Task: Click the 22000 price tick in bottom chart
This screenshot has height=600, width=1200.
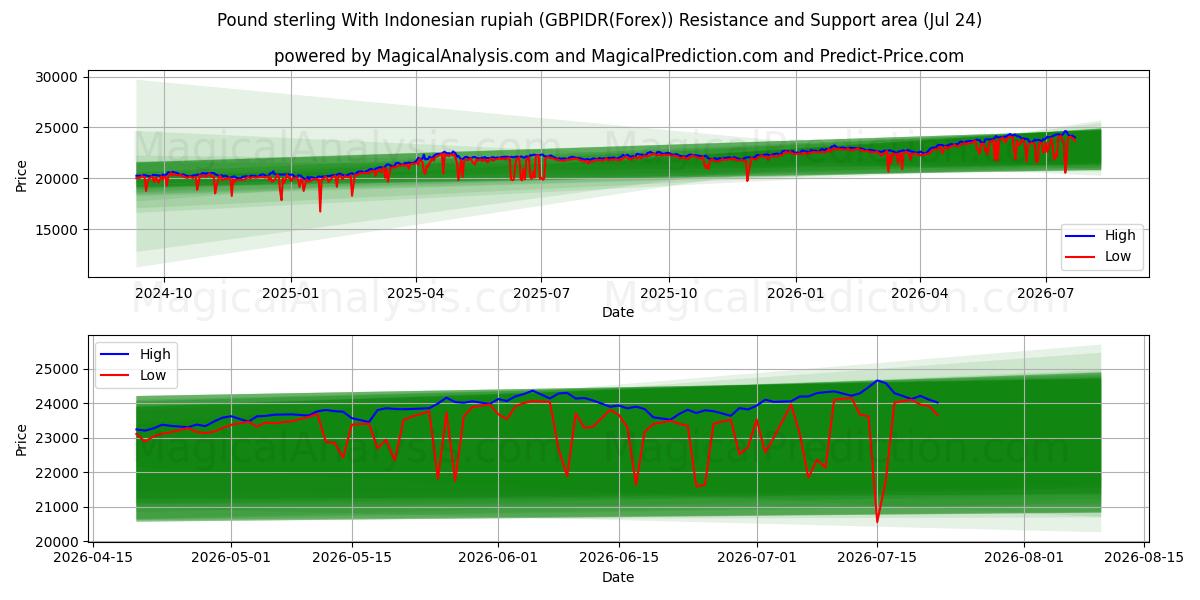Action: (x=56, y=473)
